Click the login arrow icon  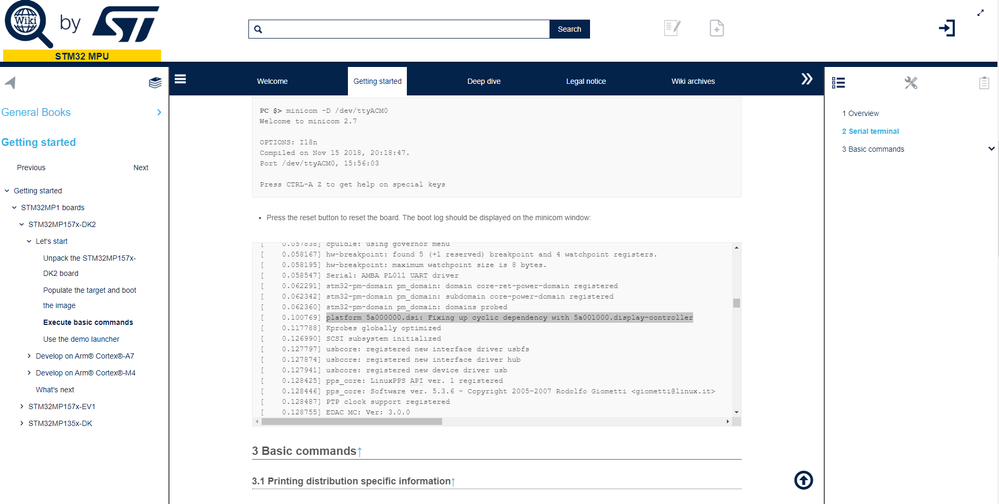(947, 28)
